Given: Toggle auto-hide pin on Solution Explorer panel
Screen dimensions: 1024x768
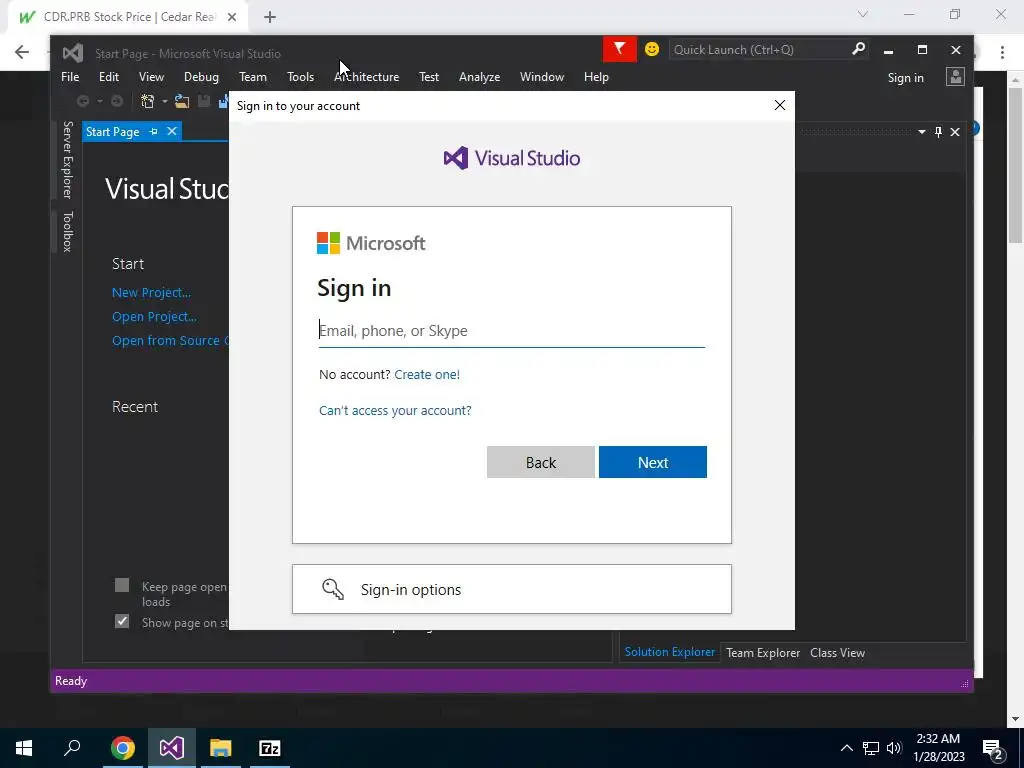Looking at the screenshot, I should coord(938,132).
